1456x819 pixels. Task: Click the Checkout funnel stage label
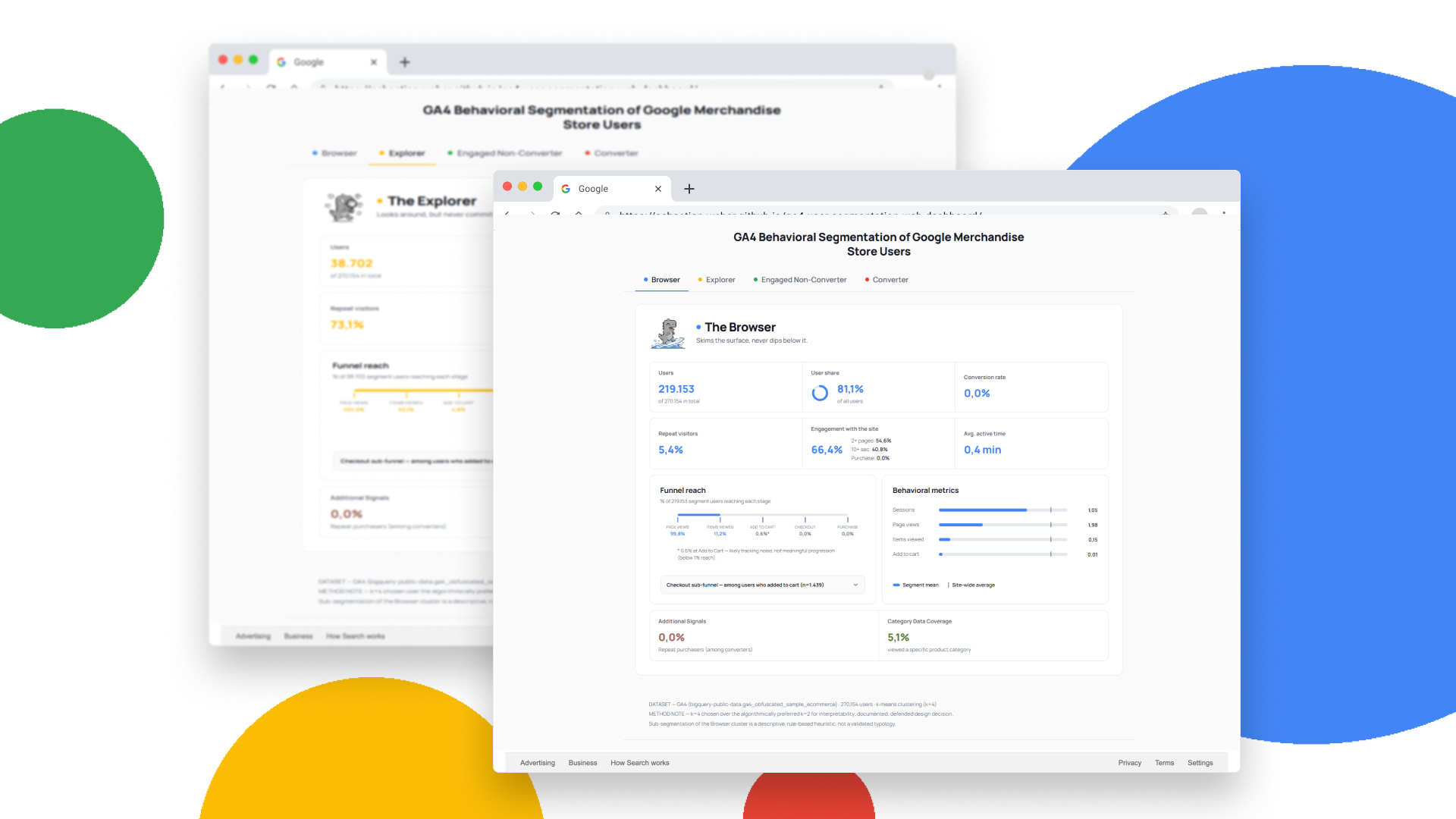(x=805, y=527)
